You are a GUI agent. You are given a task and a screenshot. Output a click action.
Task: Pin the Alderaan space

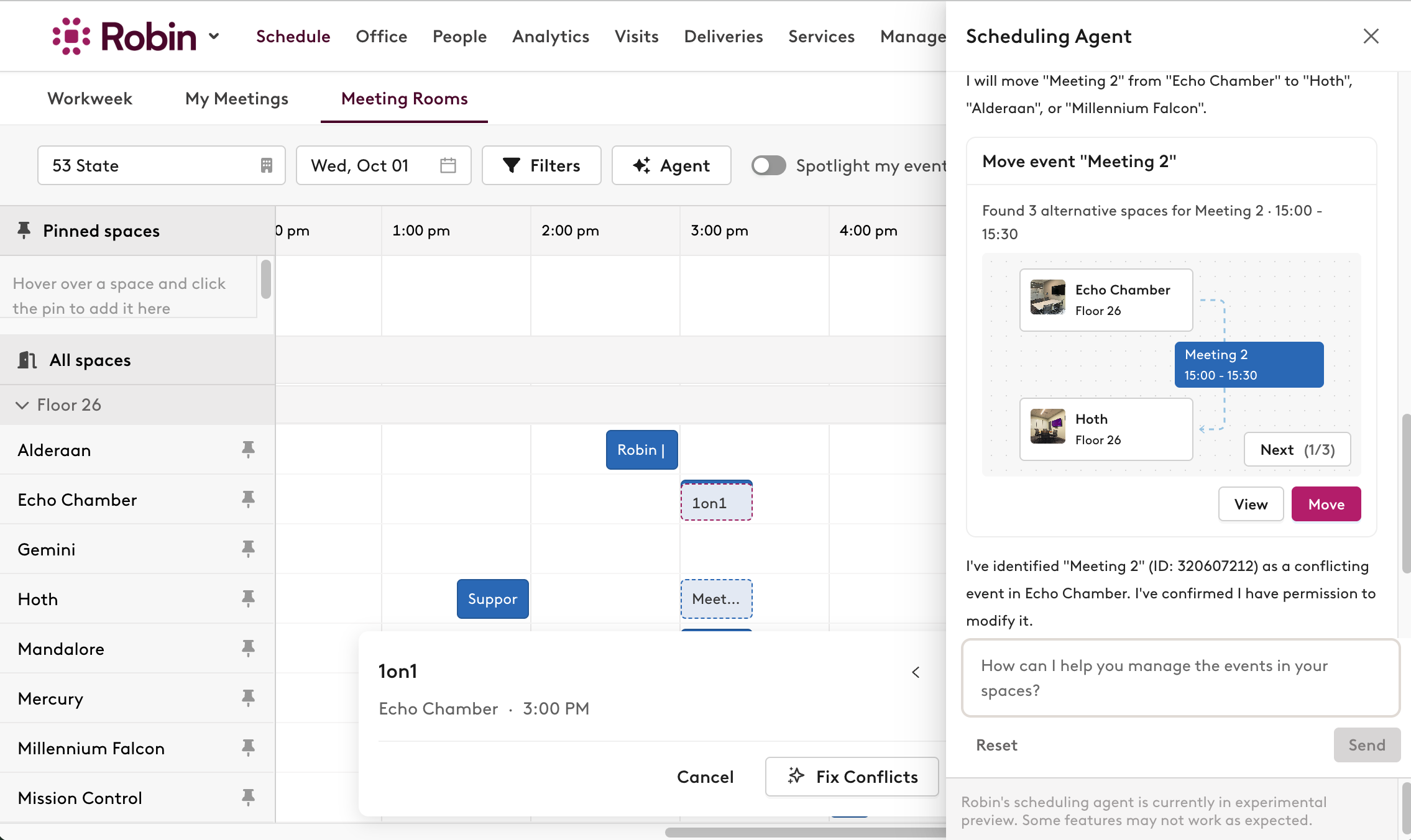tap(248, 449)
